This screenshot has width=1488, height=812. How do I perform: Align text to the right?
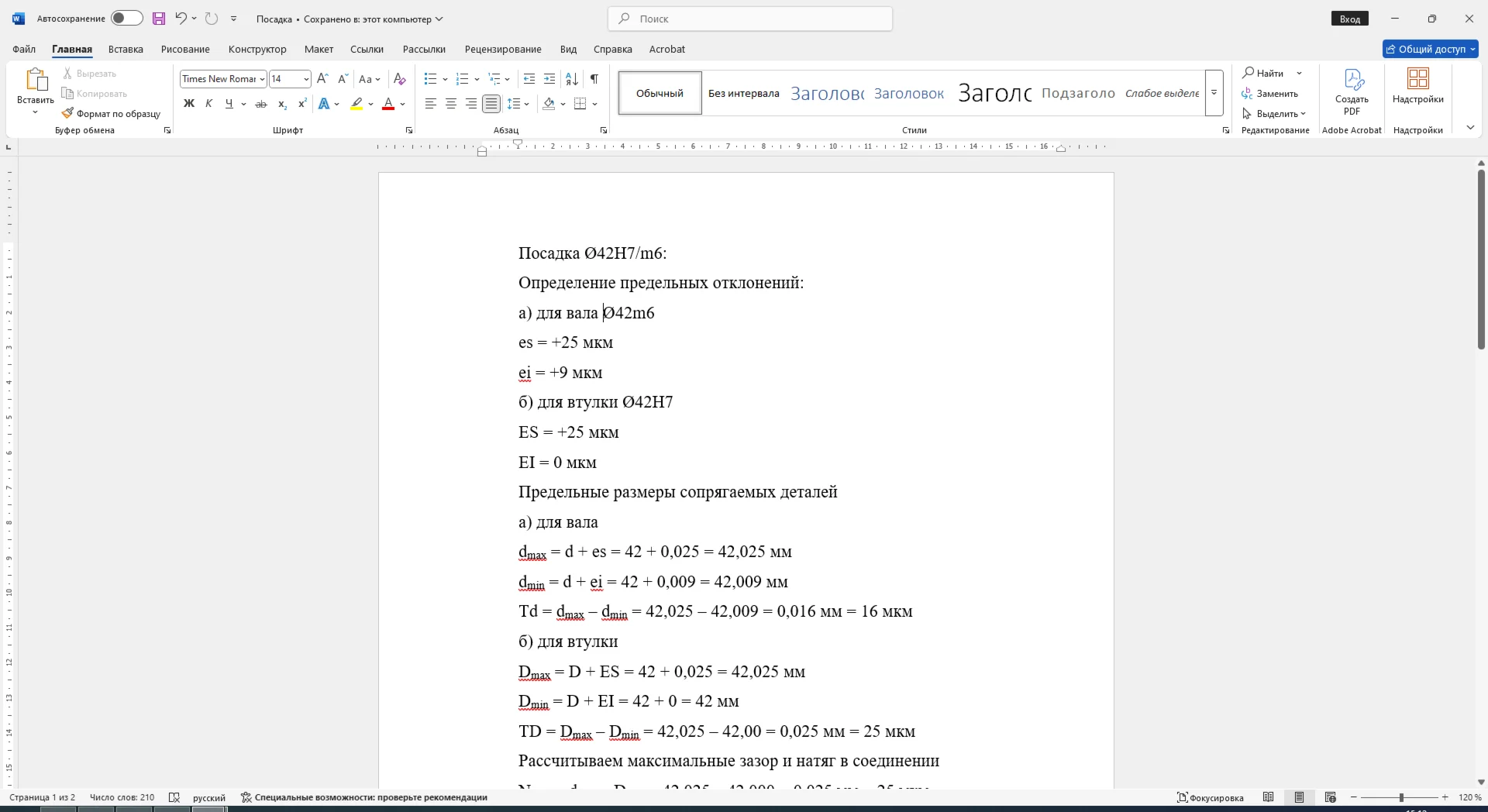[x=471, y=104]
